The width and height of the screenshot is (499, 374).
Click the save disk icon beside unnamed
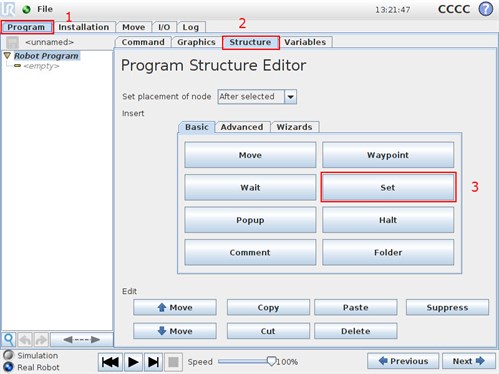(12, 42)
